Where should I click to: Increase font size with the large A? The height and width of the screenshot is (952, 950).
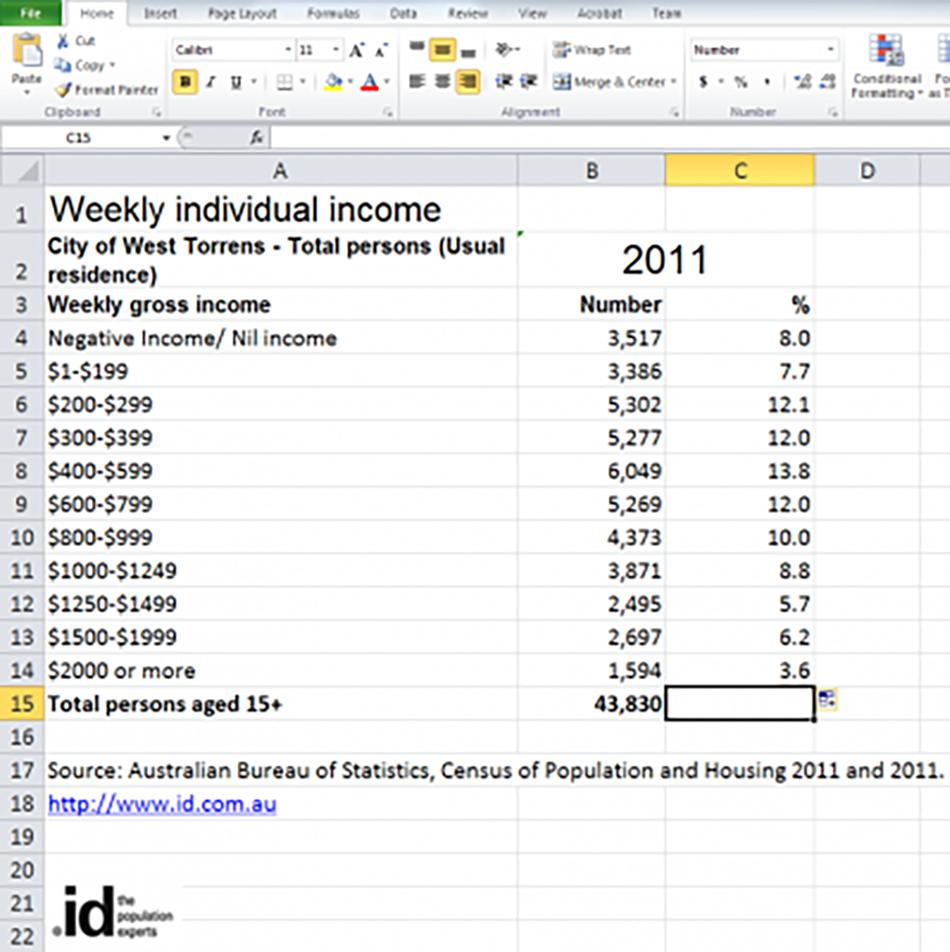357,50
